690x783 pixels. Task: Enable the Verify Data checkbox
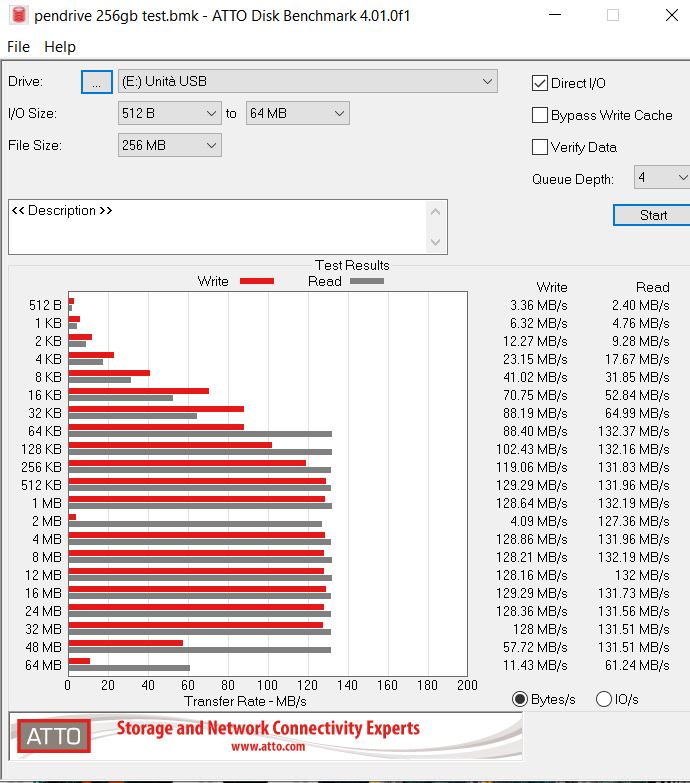[540, 147]
